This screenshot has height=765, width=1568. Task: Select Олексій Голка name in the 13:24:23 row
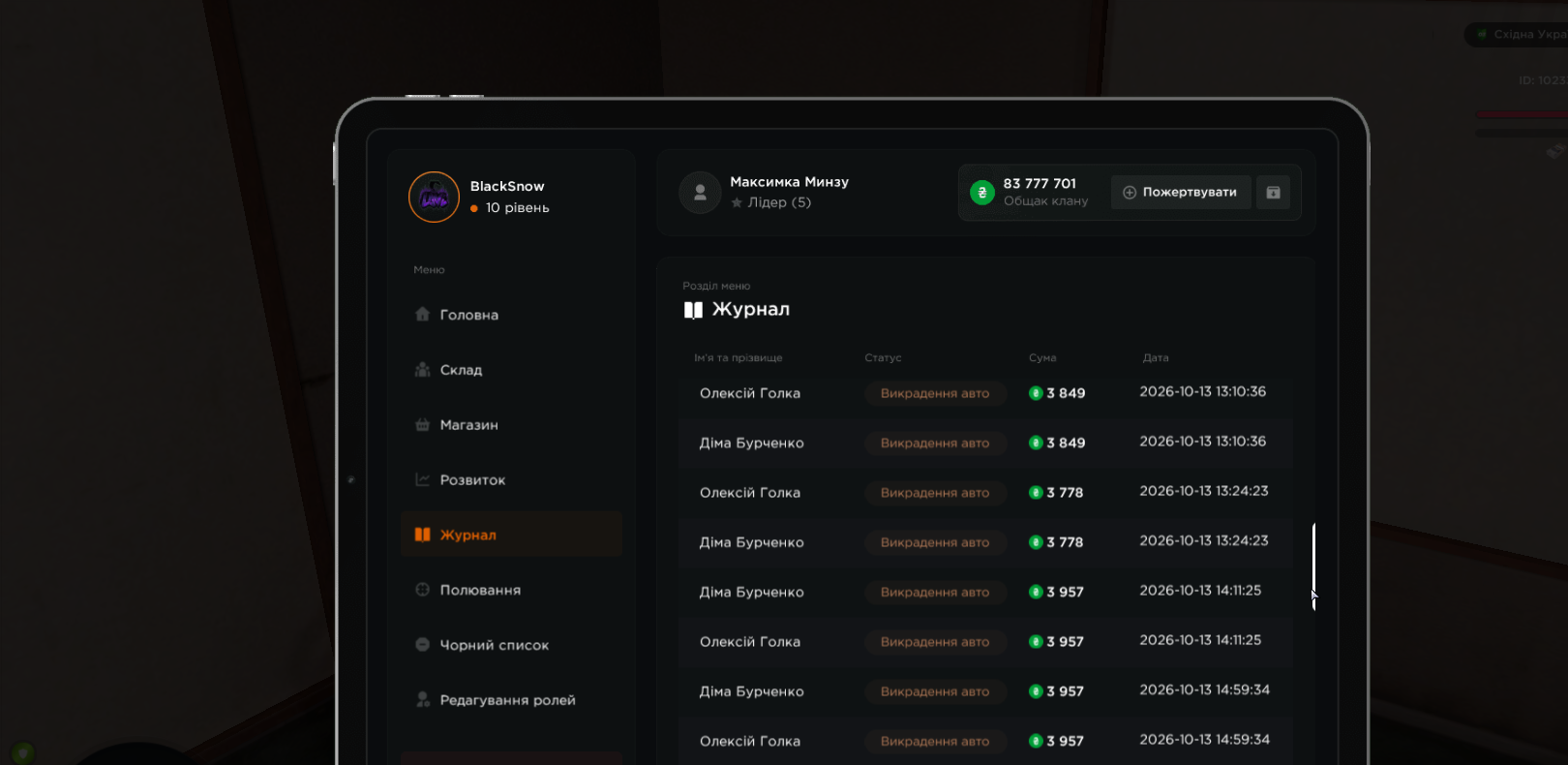750,493
